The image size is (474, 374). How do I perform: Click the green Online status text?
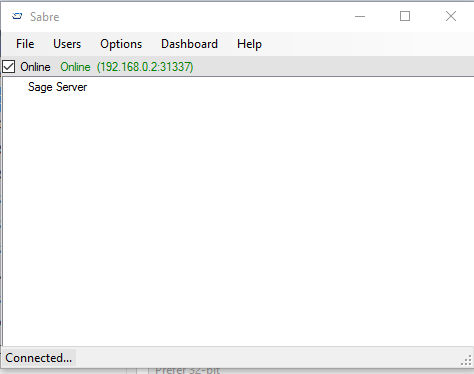pos(75,67)
